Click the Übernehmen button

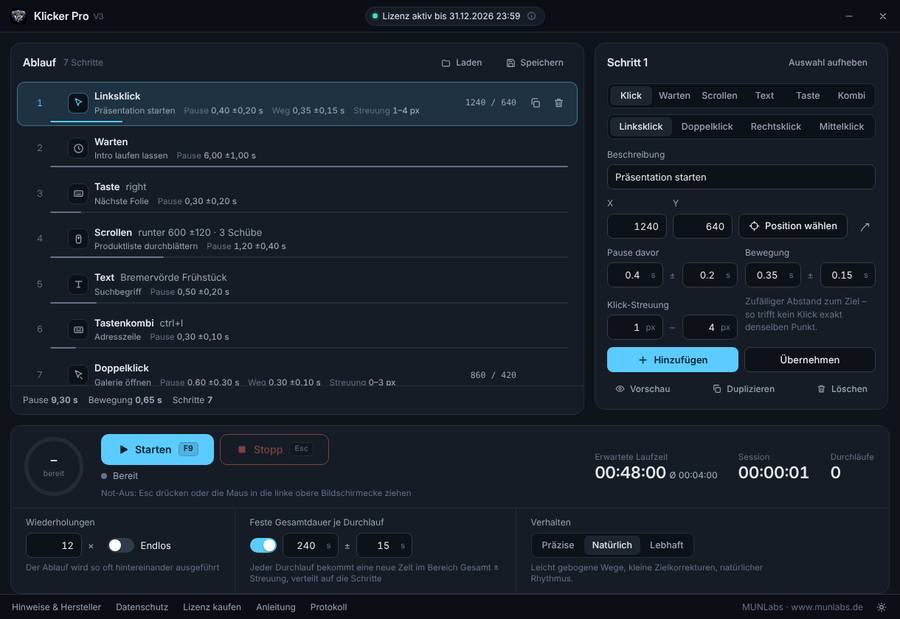point(809,359)
